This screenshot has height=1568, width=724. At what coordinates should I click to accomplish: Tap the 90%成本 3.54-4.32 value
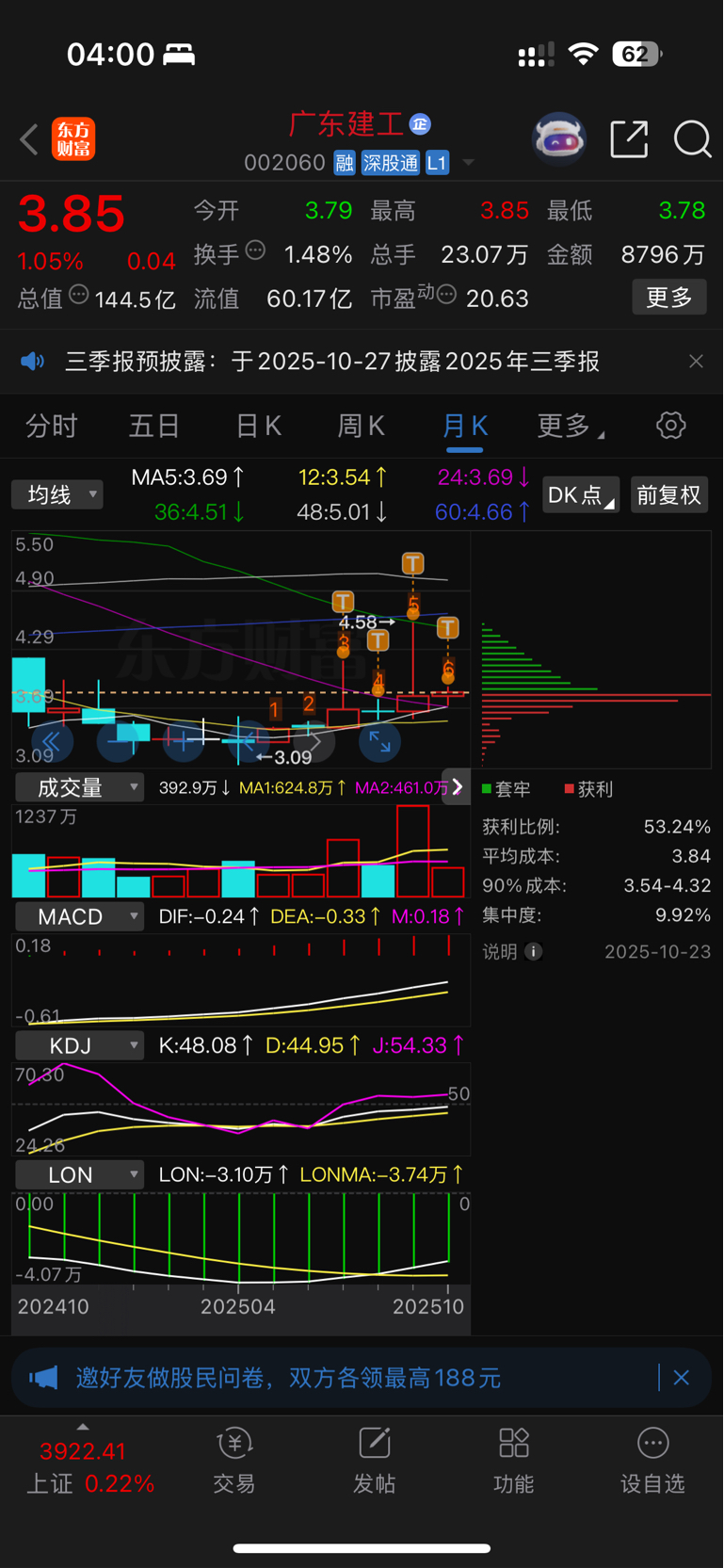[668, 886]
